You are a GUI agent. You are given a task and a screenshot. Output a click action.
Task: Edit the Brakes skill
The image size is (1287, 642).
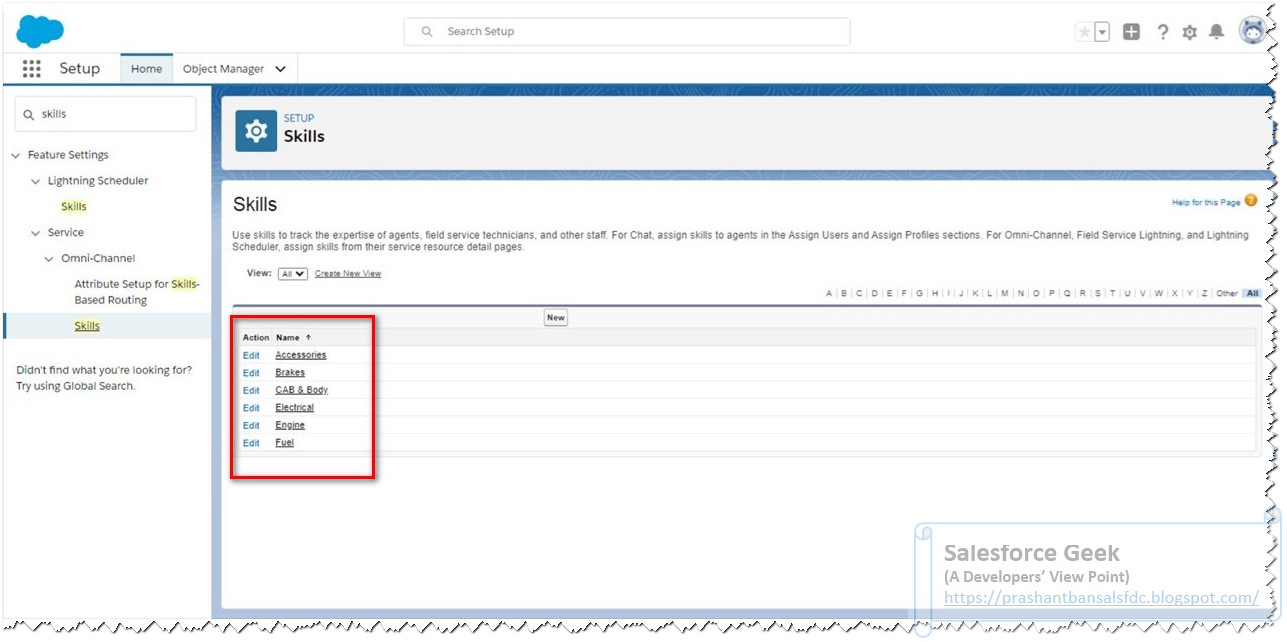pyautogui.click(x=251, y=373)
